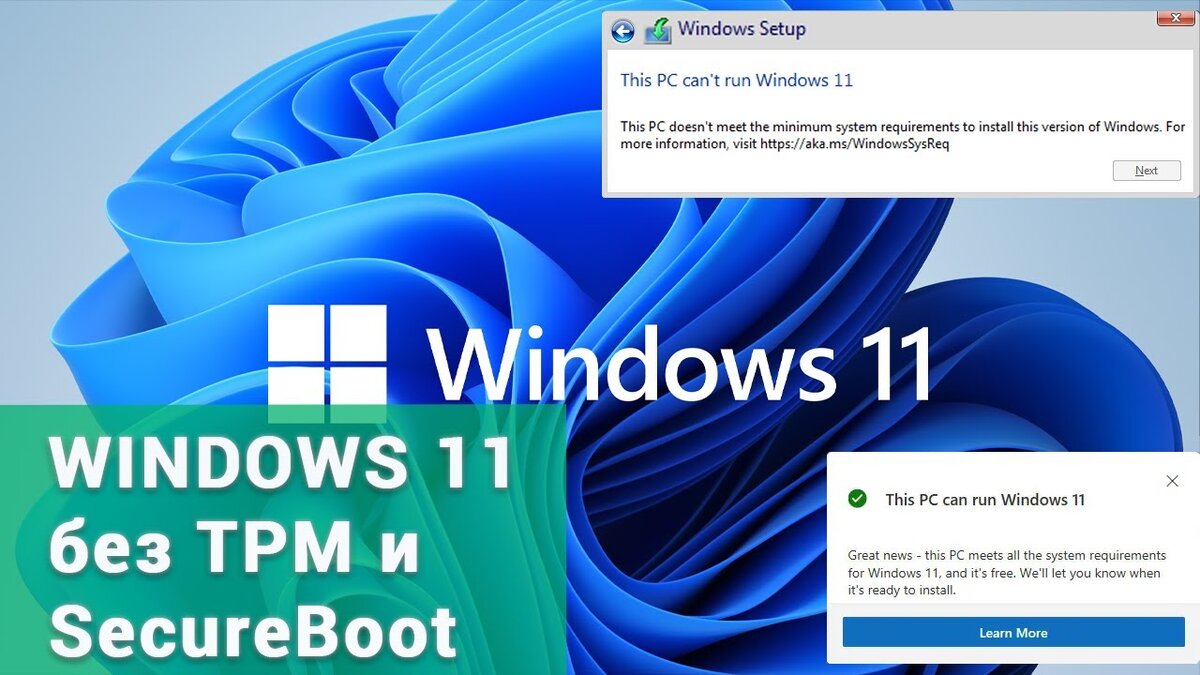The height and width of the screenshot is (675, 1200).
Task: Close the Windows Setup dialog
Action: pyautogui.click(x=1178, y=17)
